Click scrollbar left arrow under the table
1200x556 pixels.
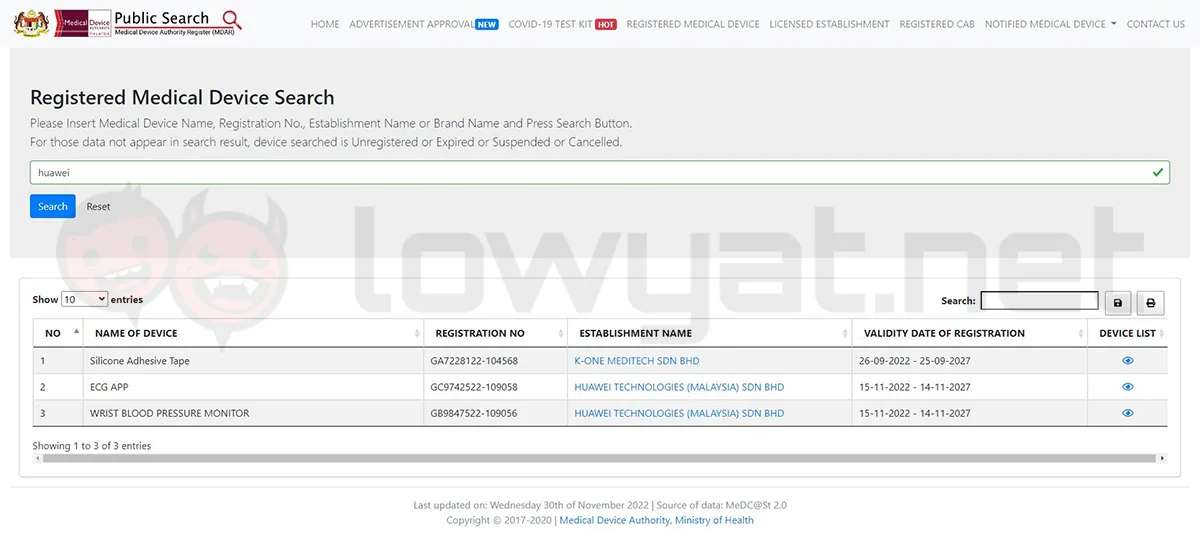pos(38,459)
